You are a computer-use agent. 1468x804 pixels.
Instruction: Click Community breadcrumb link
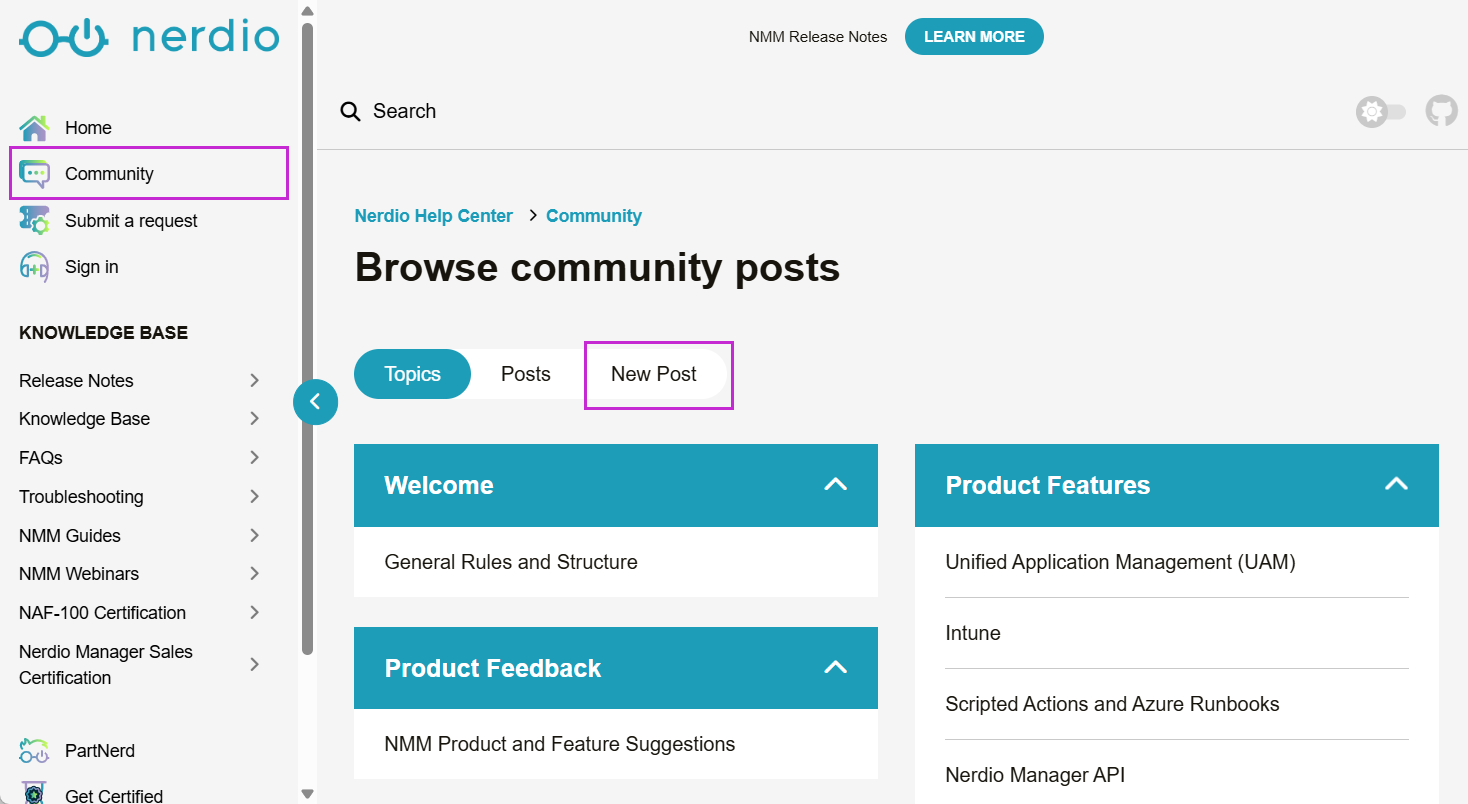[594, 216]
